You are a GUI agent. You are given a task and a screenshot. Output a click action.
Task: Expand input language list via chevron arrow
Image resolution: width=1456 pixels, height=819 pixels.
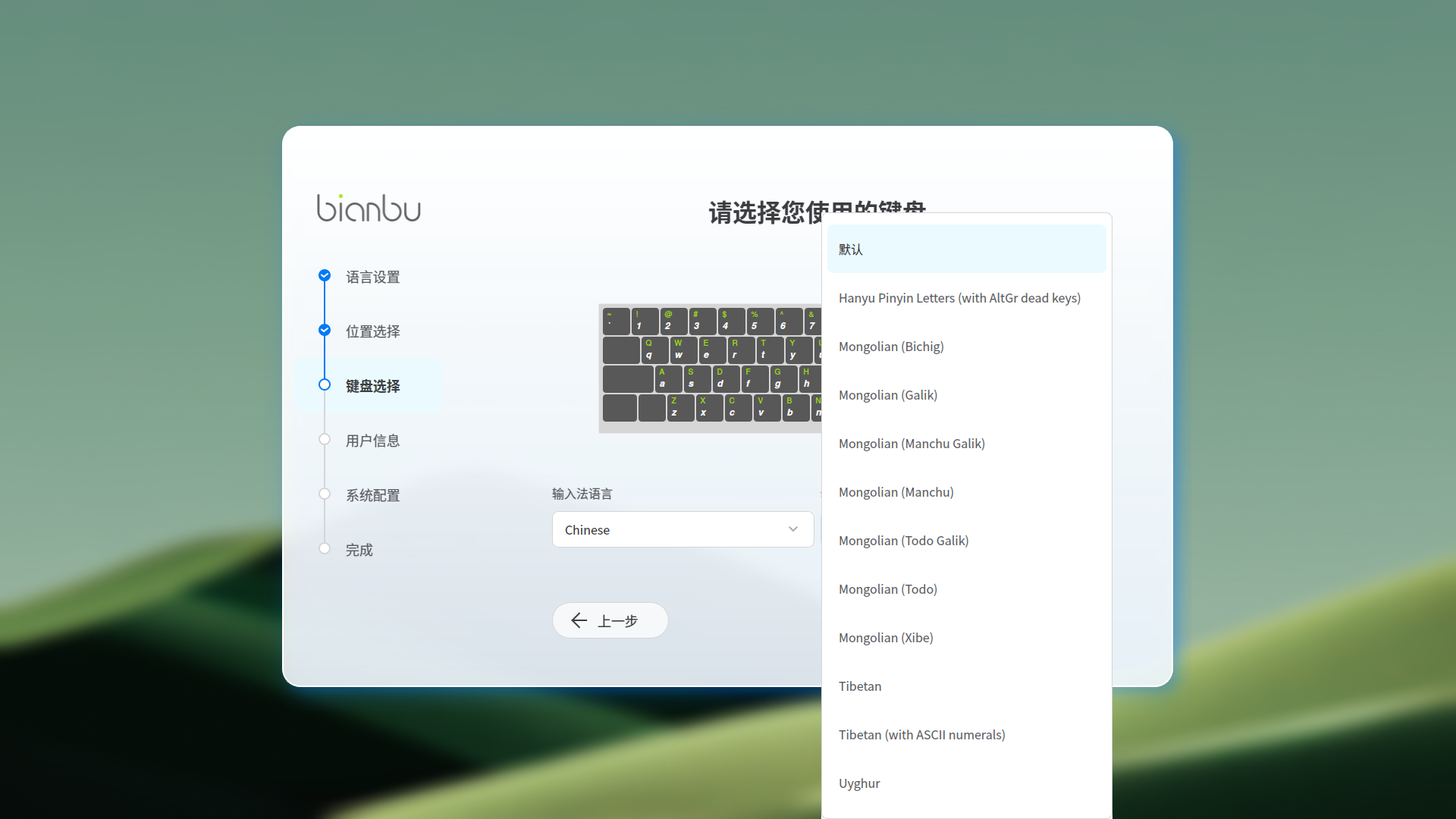(x=792, y=529)
